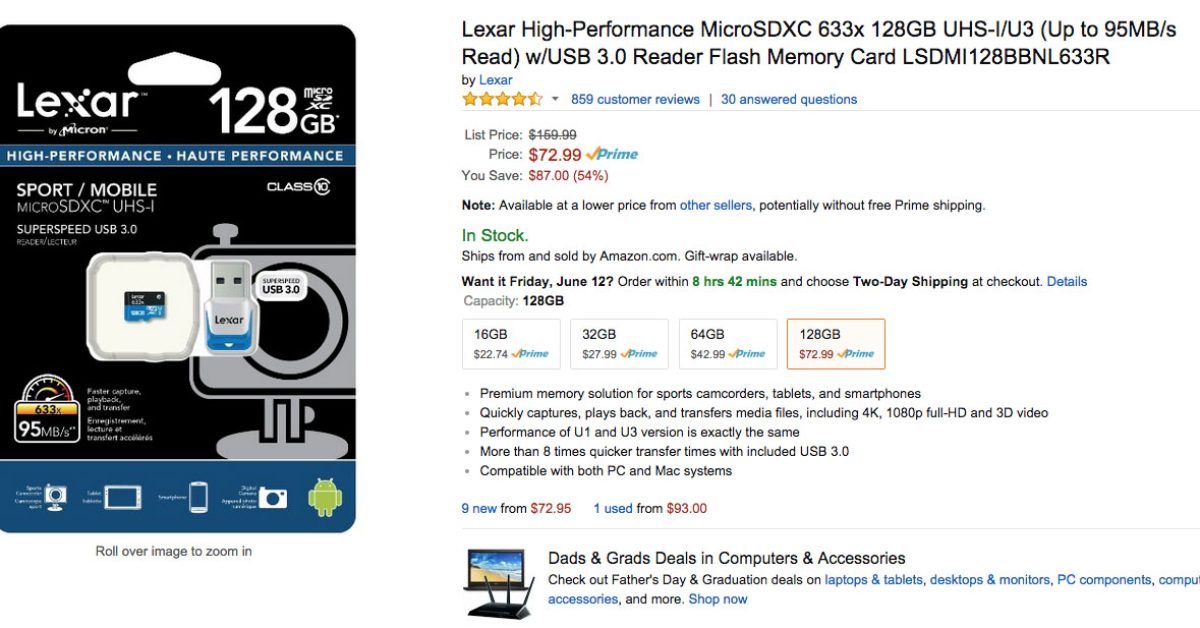Open the desktops & monitors deals link
This screenshot has width=1200, height=628.
(990, 579)
